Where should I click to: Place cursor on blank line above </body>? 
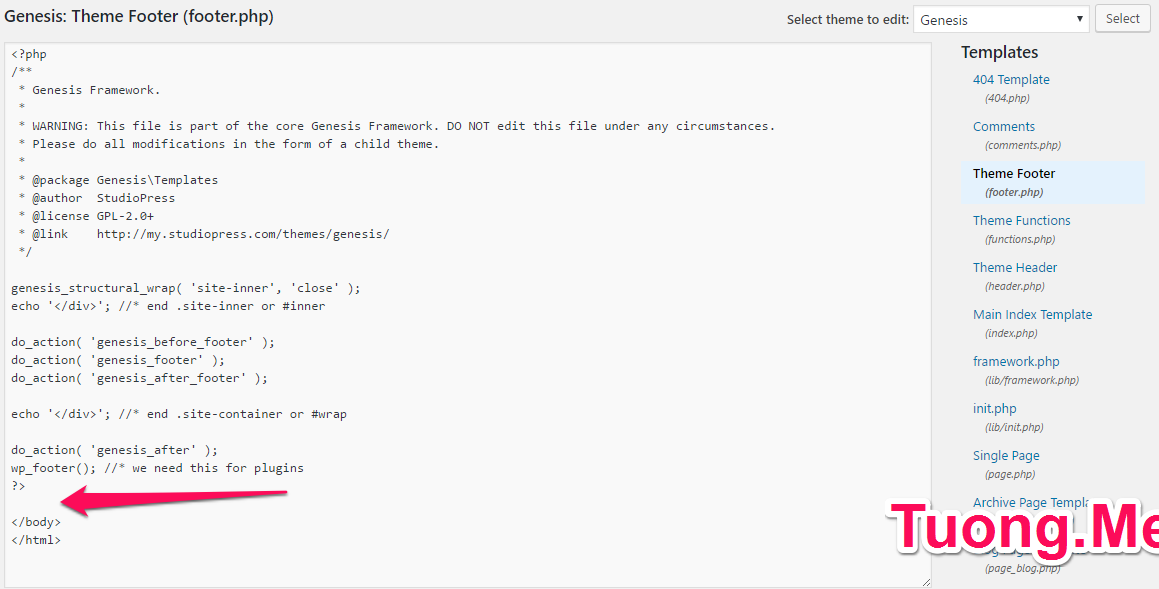(200, 504)
